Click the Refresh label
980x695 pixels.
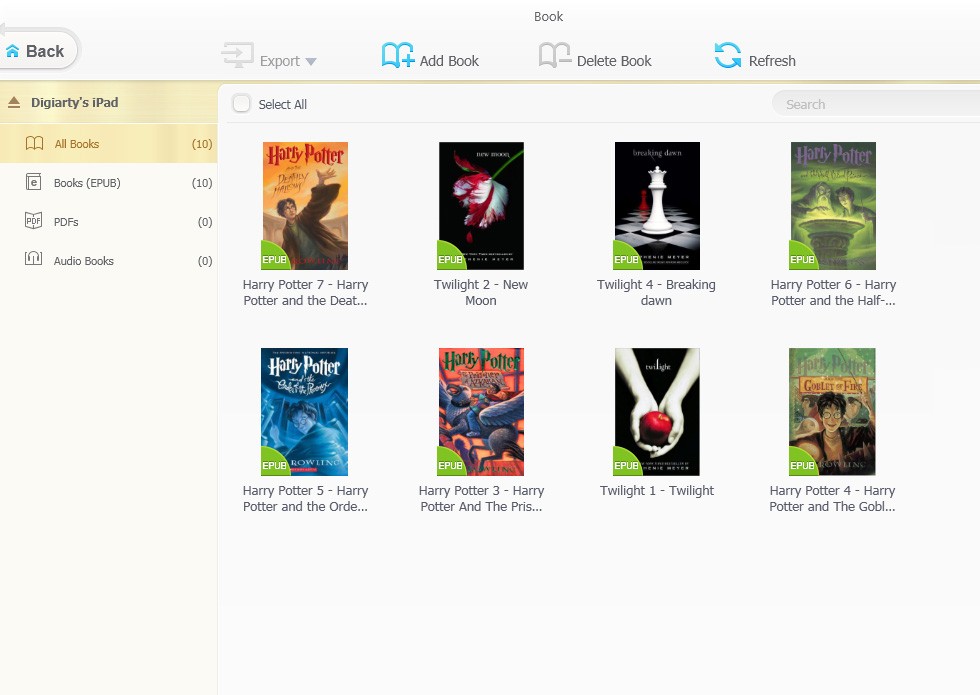point(772,61)
